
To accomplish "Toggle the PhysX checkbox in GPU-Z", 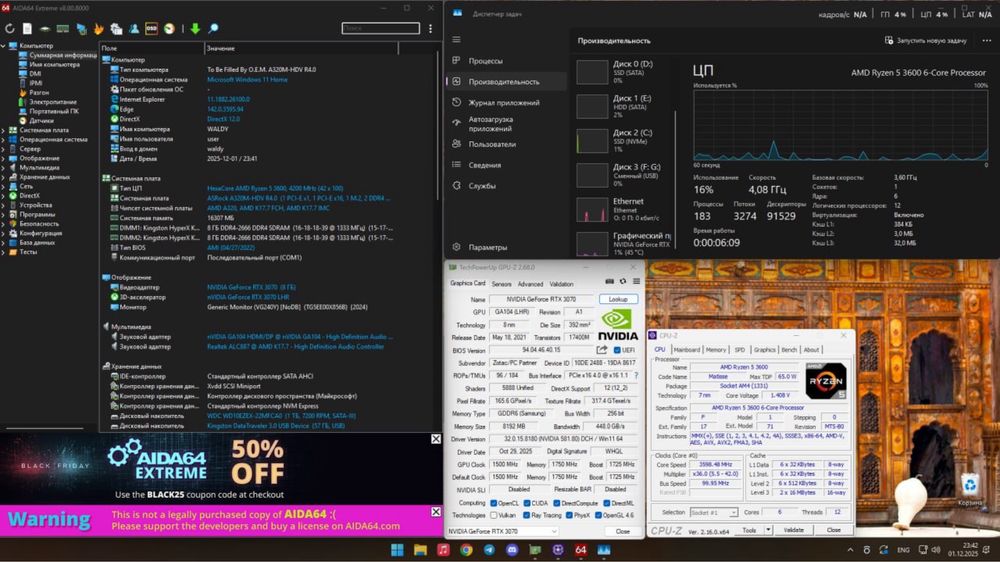I will (569, 515).
